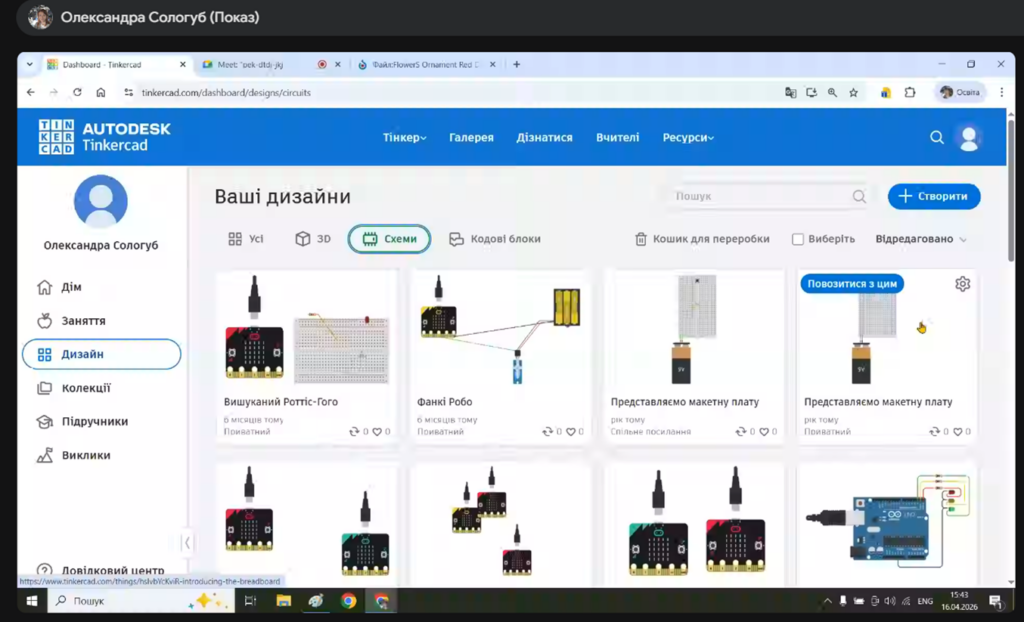Expand the Ресурси dropdown menu

pyautogui.click(x=688, y=138)
